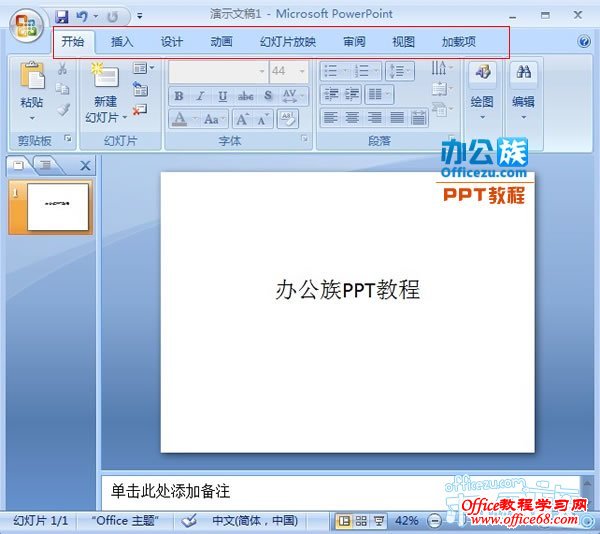Click the Redo icon in Quick Access Toolbar
Viewport: 600px width, 534px height.
[x=112, y=17]
